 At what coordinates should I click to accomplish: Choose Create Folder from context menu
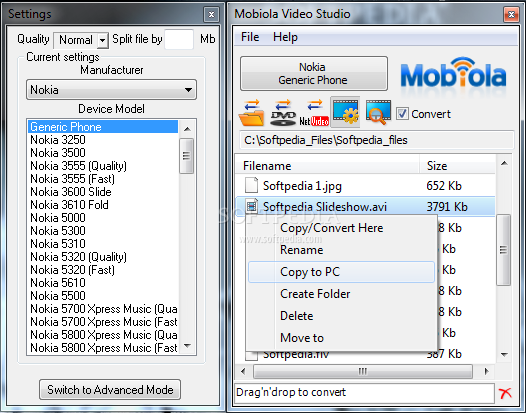coord(341,294)
